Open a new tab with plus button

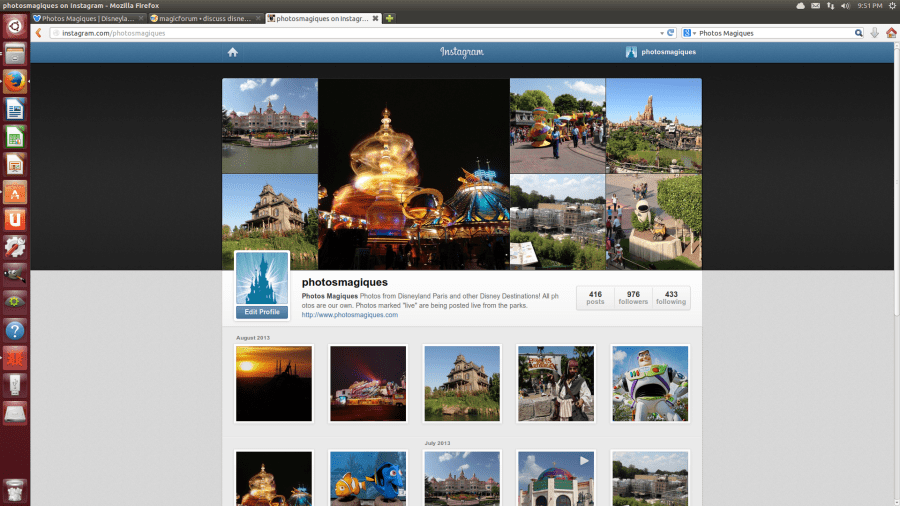tap(389, 18)
